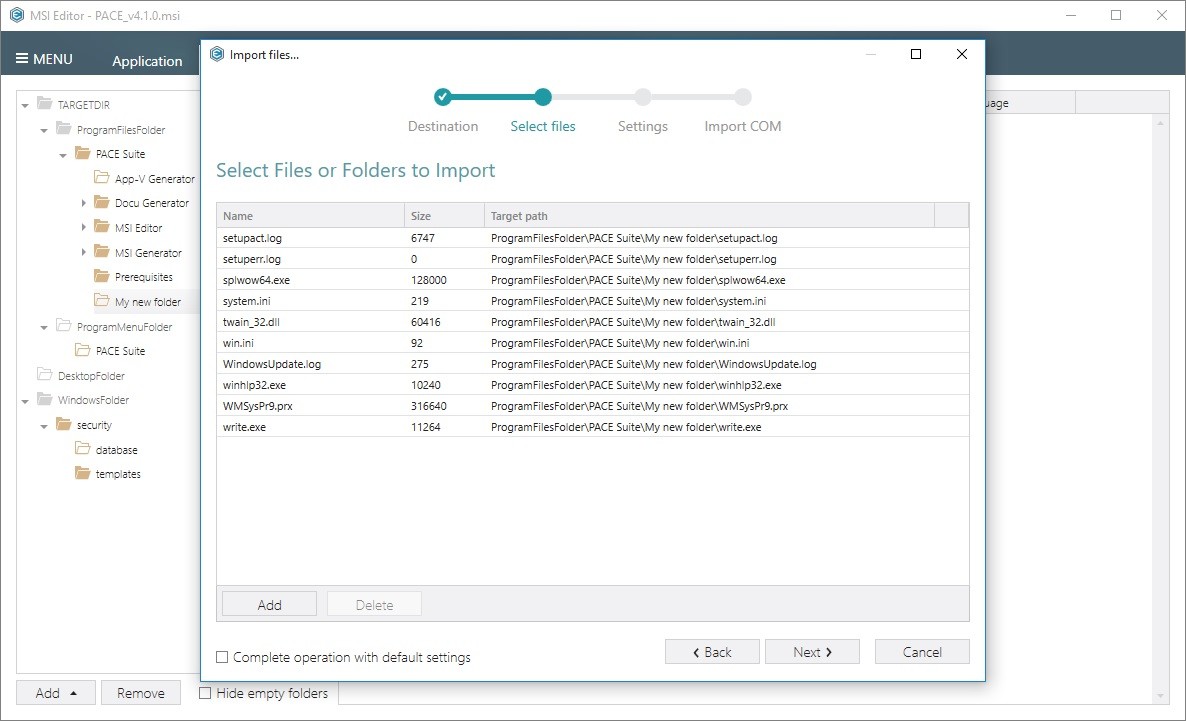Viewport: 1186px width, 721px height.
Task: Select the WMSysPr9.prx row
Action: click(592, 406)
